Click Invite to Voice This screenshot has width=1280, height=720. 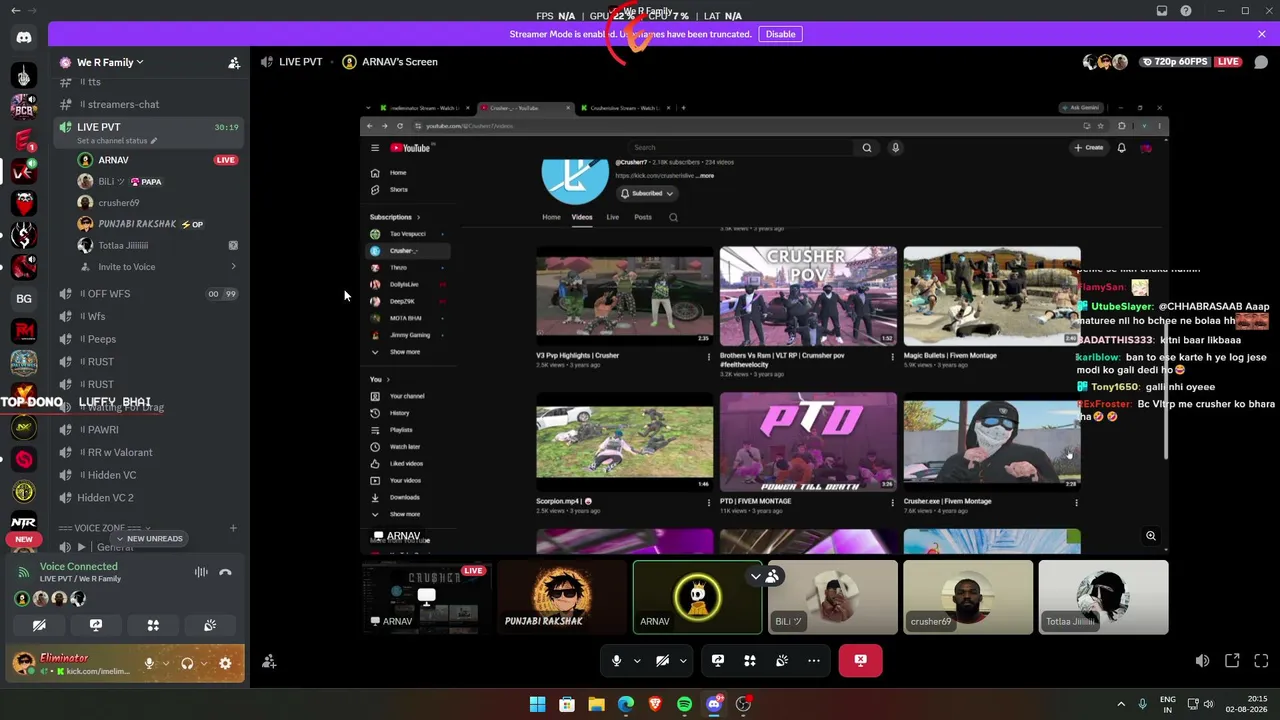coord(127,267)
